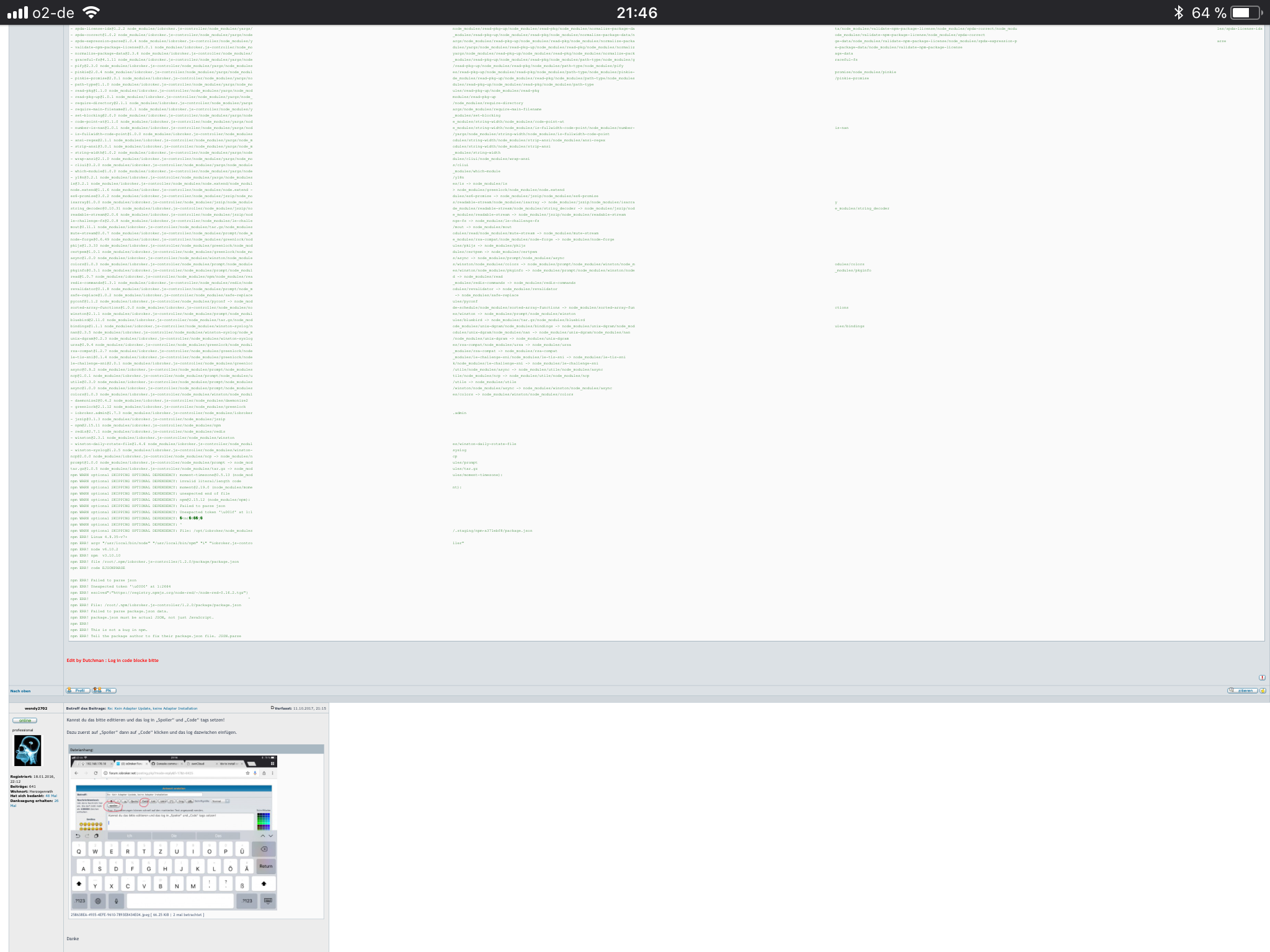Open wendy2702's X-ray skull avatar
The width and height of the screenshot is (1270, 952).
(x=27, y=751)
